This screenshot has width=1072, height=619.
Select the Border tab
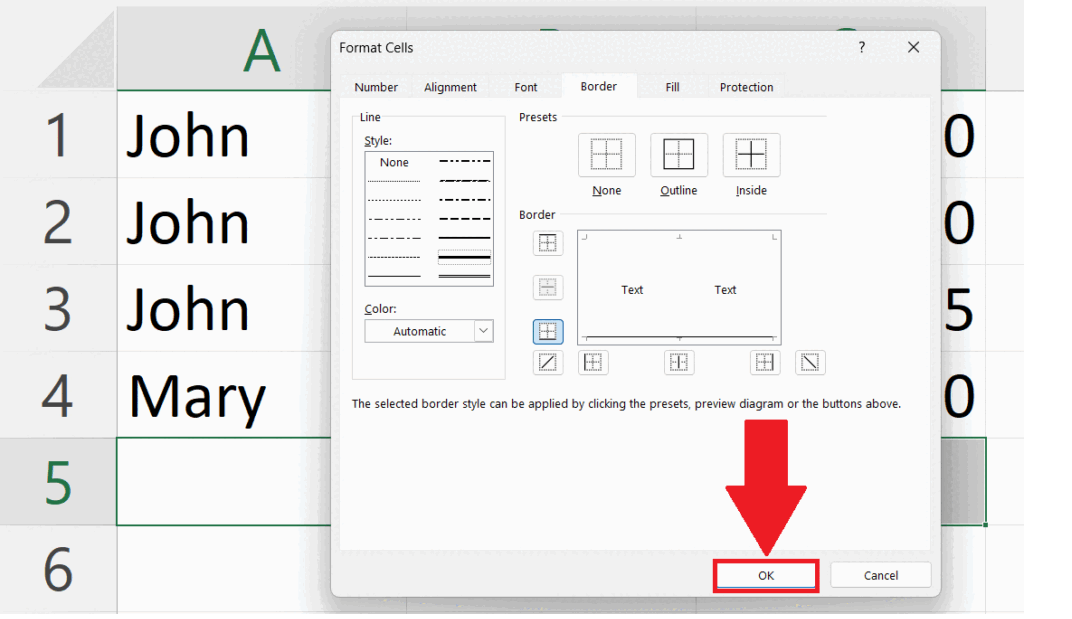[599, 86]
